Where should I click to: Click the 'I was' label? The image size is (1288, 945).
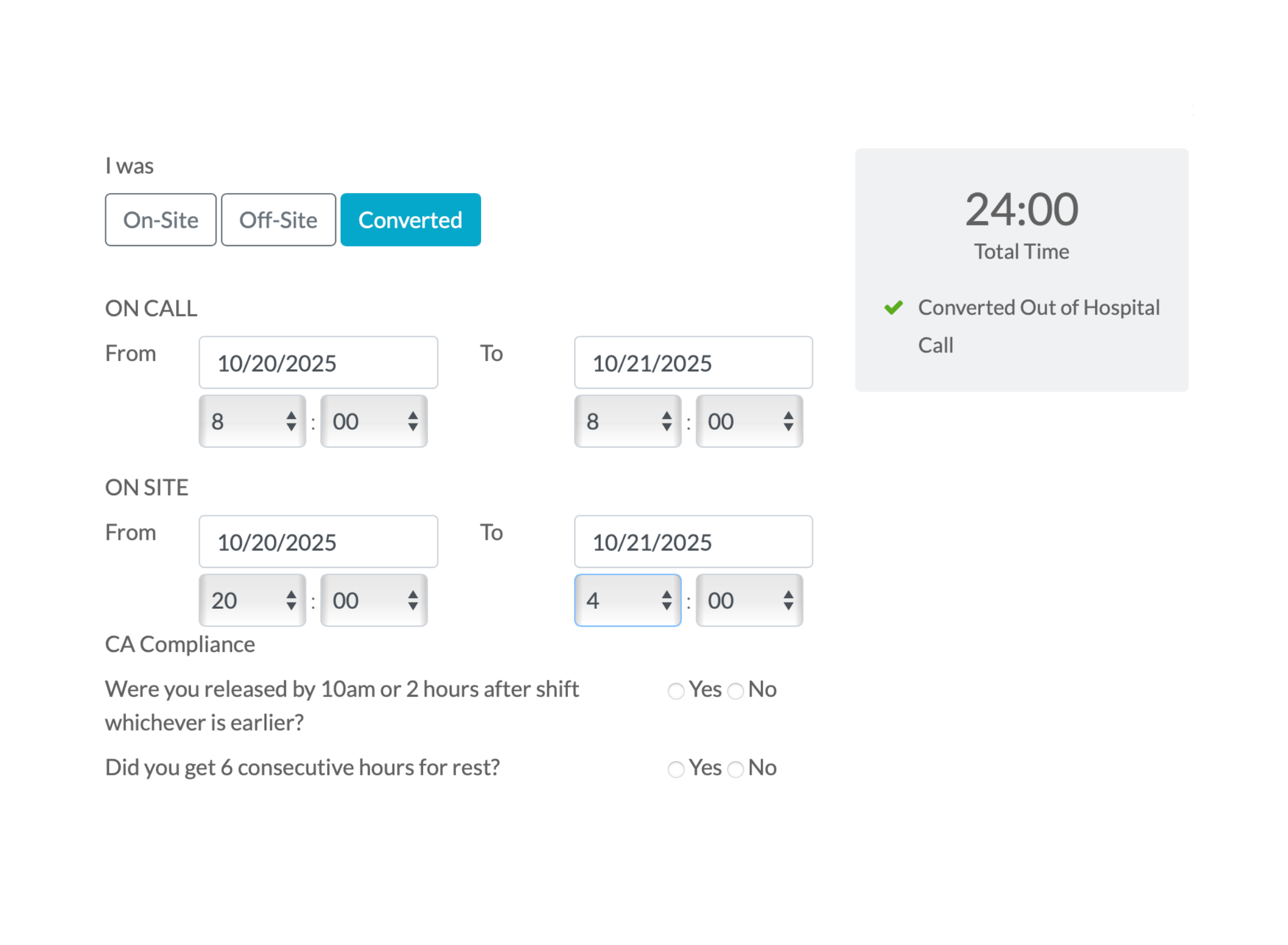point(129,166)
